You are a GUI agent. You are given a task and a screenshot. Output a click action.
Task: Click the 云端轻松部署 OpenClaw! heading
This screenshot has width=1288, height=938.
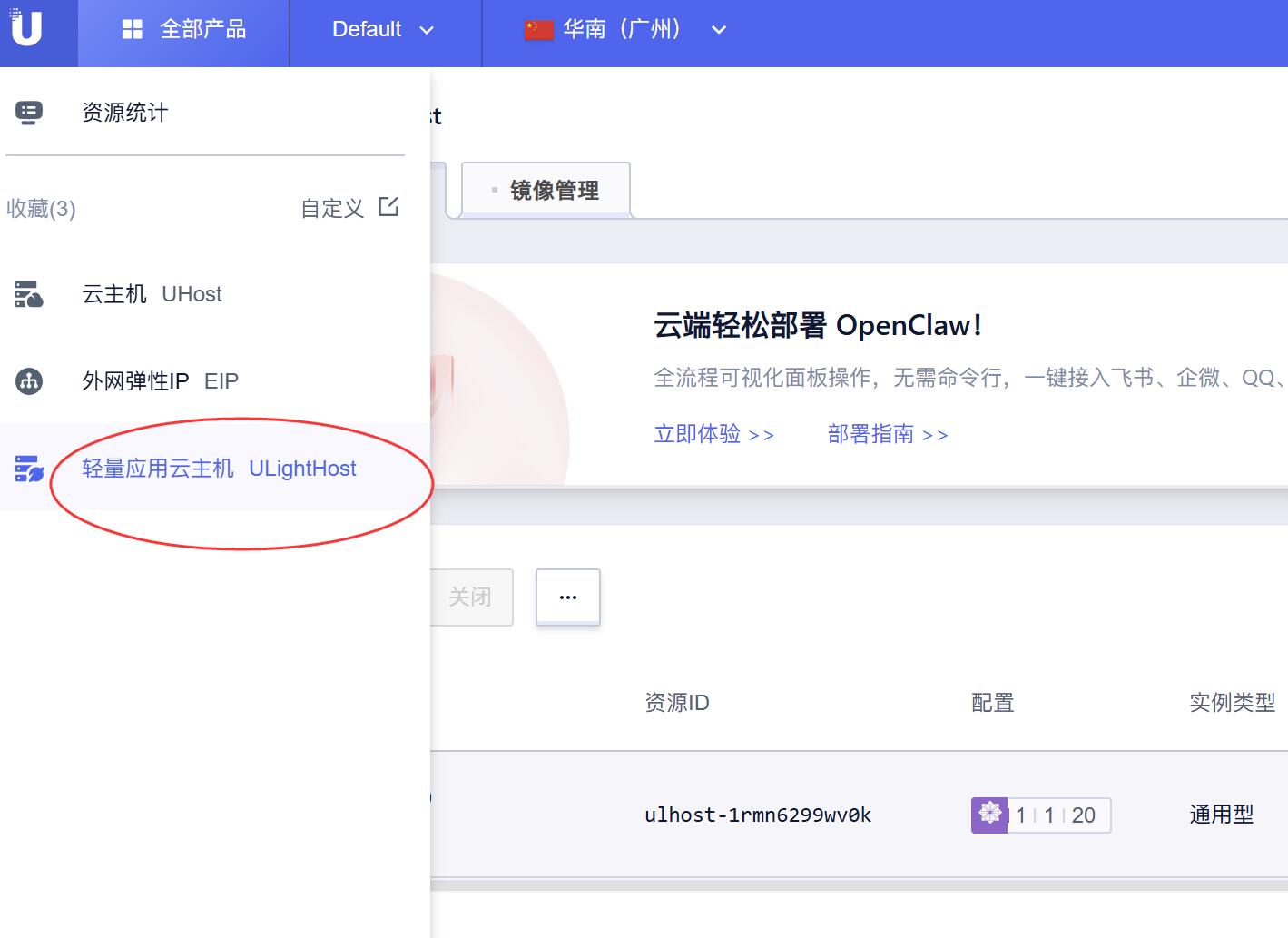click(818, 325)
